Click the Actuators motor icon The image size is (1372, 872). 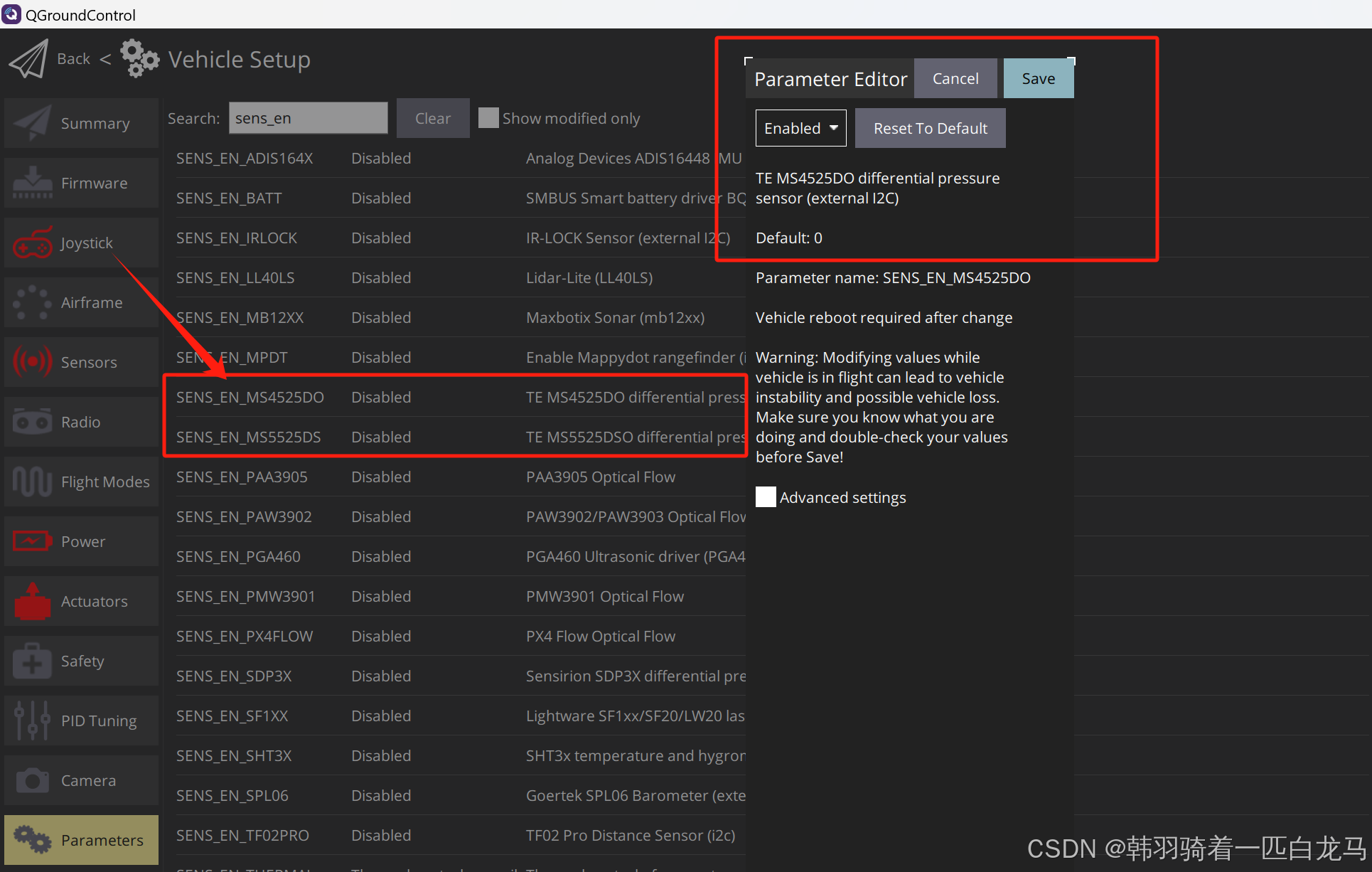pos(32,601)
